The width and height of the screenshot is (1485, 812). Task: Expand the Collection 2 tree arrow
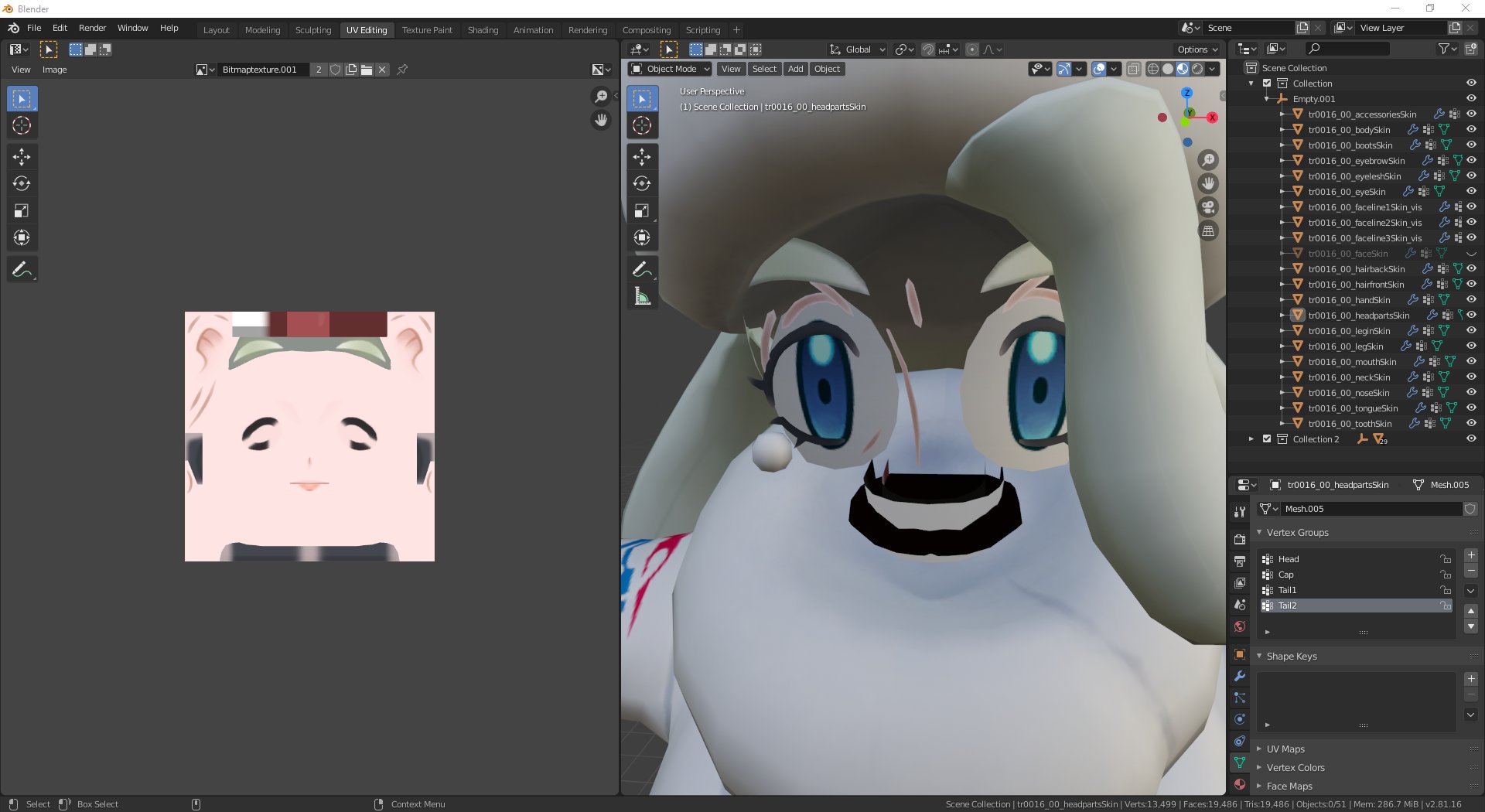coord(1251,439)
